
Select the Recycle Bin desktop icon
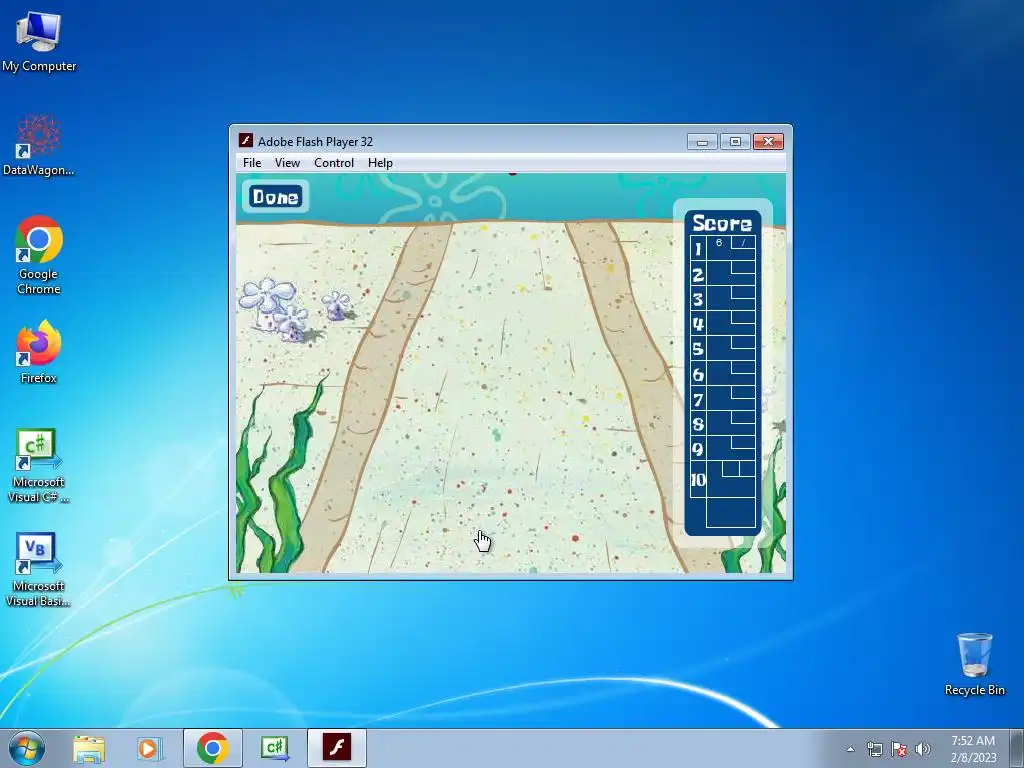(x=974, y=664)
